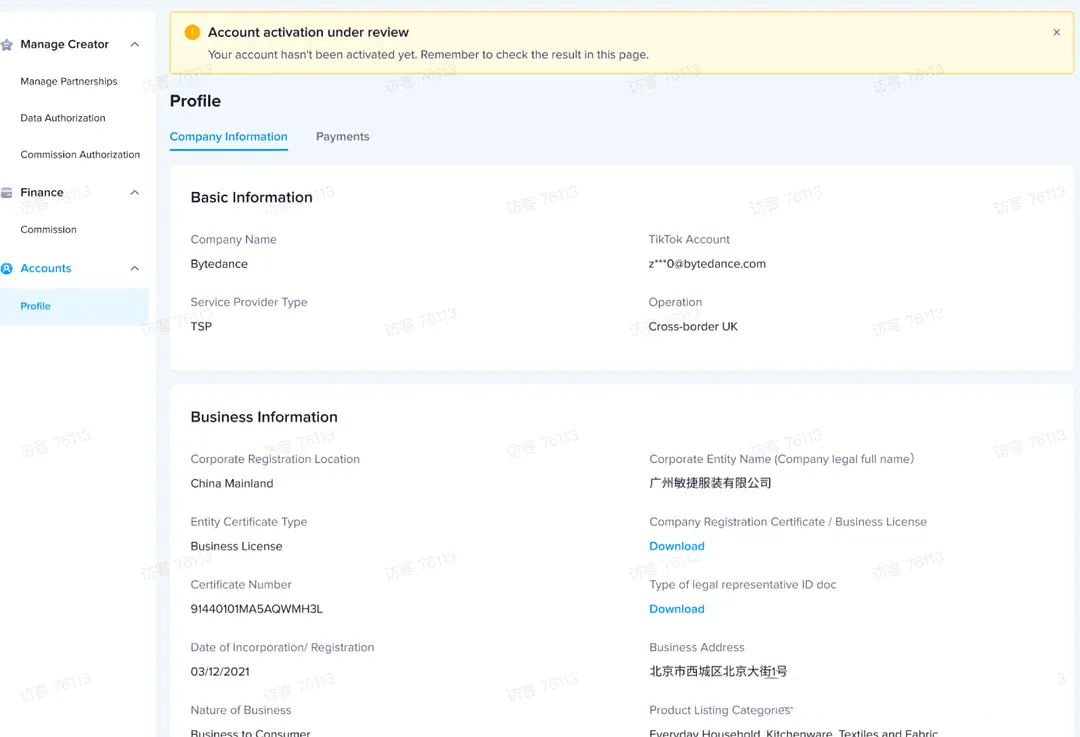Click the Finance wallet icon in sidebar
The width and height of the screenshot is (1080, 737).
[x=7, y=193]
